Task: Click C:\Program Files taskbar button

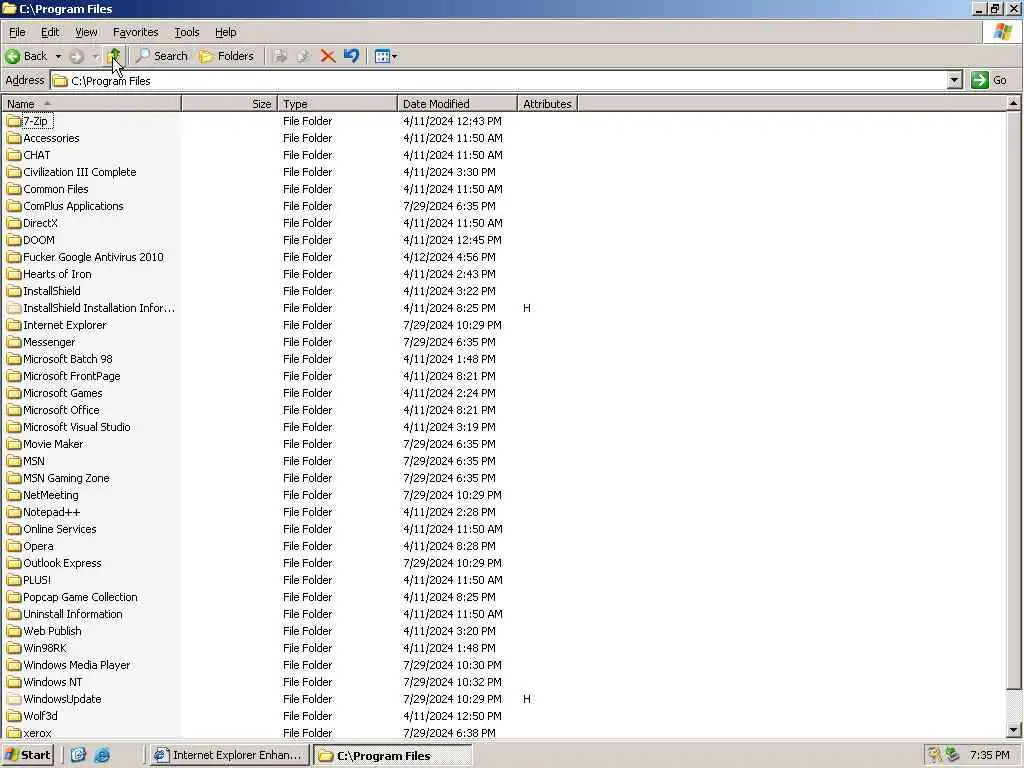Action: [392, 756]
